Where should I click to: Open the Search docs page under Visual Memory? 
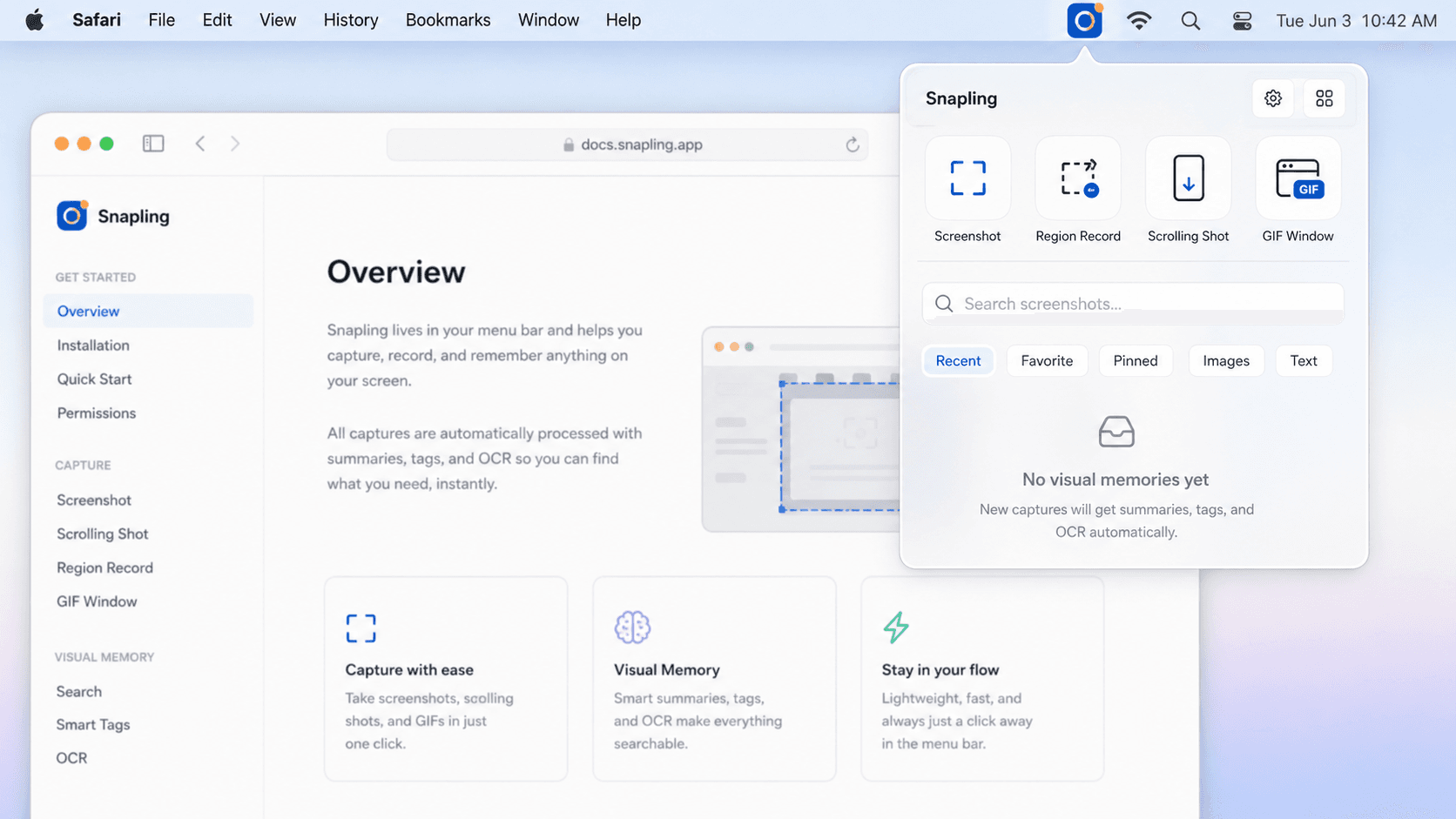[x=79, y=692]
